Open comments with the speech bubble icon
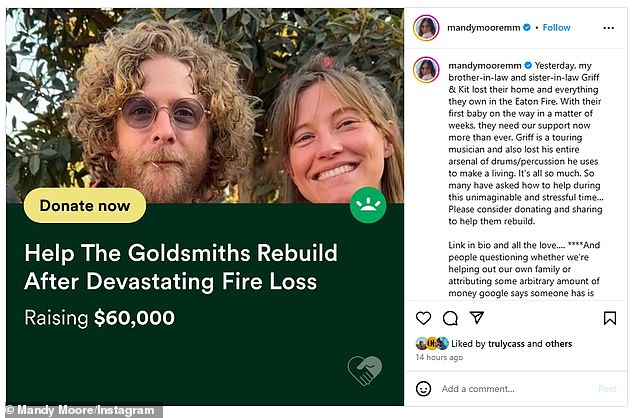Image resolution: width=634 pixels, height=418 pixels. coord(450,318)
